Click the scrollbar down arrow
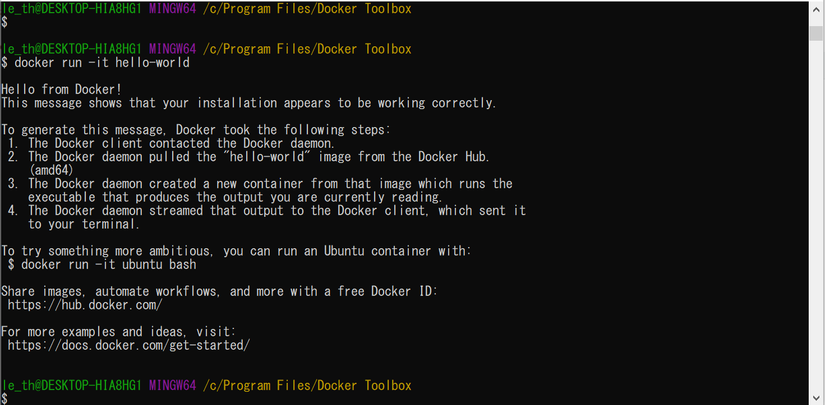825x405 pixels. pyautogui.click(x=816, y=396)
